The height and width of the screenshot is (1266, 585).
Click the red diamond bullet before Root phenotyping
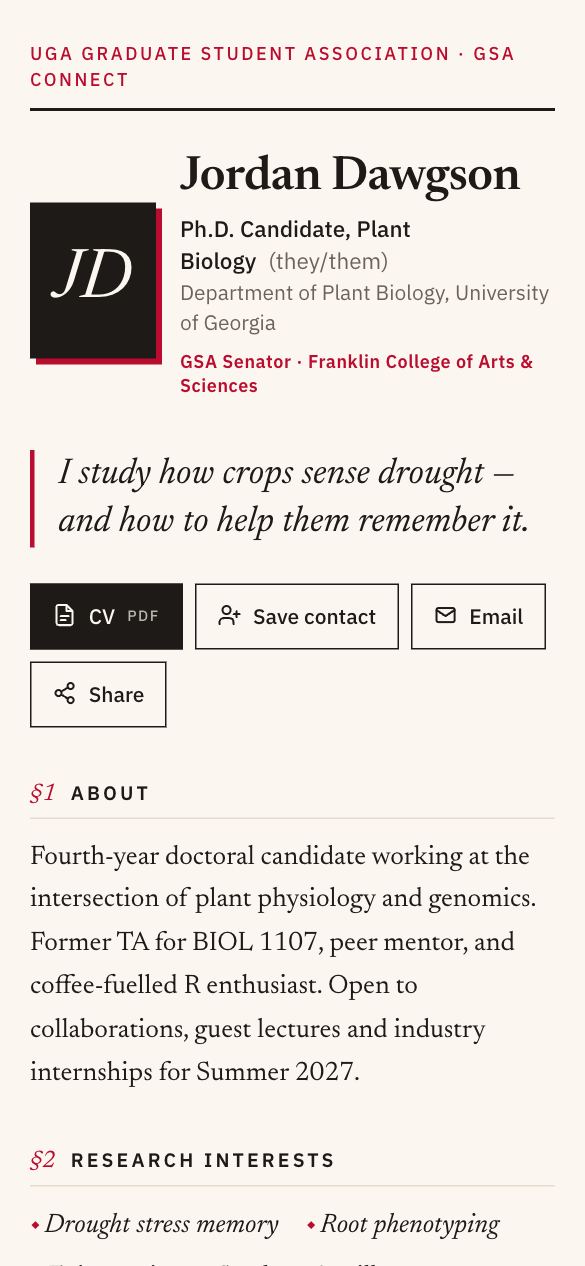pyautogui.click(x=311, y=1225)
